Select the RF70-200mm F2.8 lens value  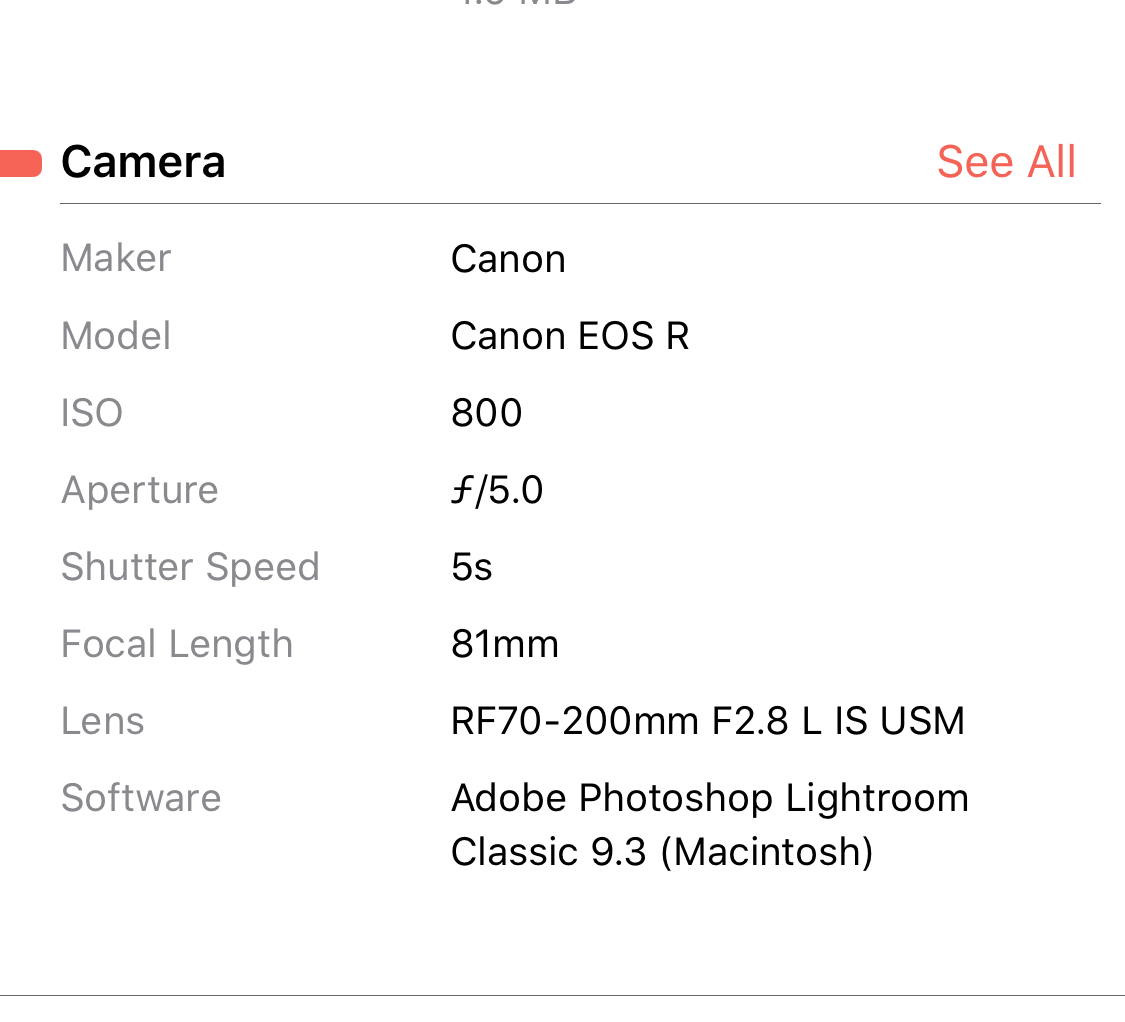(x=708, y=721)
